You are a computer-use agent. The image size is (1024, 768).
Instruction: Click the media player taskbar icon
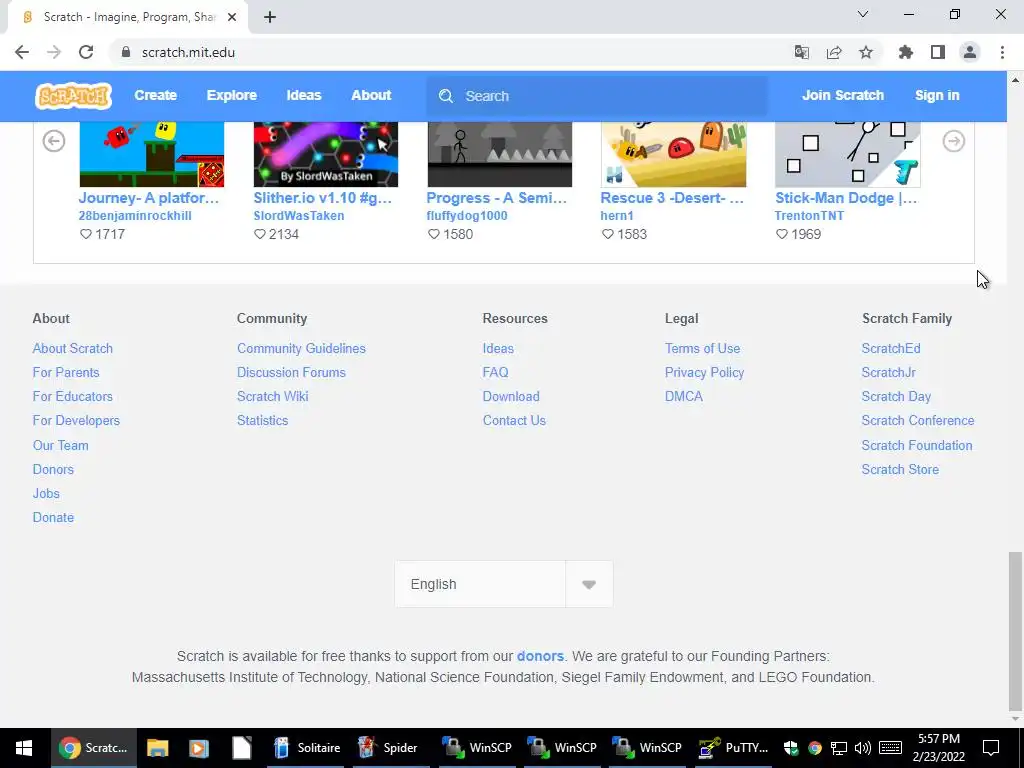pos(199,748)
